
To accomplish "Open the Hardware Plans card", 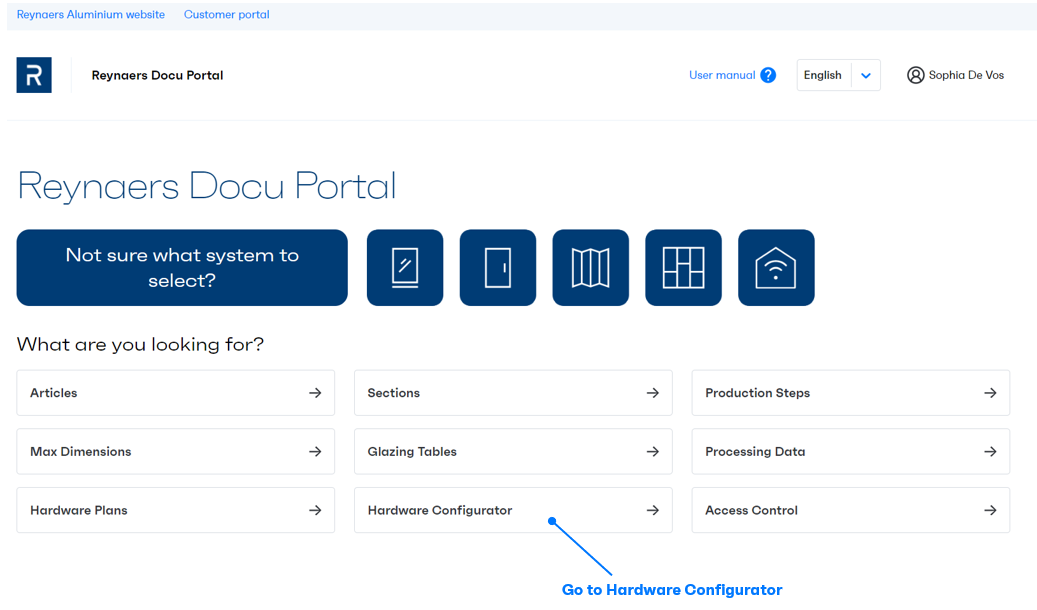I will point(175,510).
